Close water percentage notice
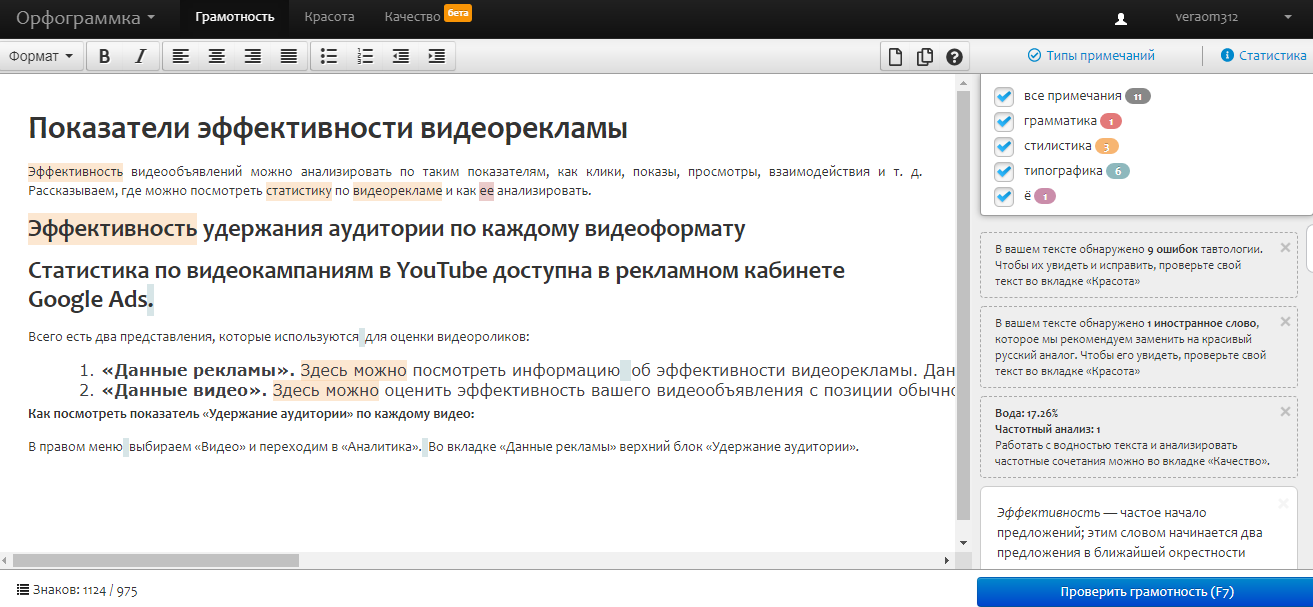This screenshot has height=607, width=1313. pos(1285,411)
